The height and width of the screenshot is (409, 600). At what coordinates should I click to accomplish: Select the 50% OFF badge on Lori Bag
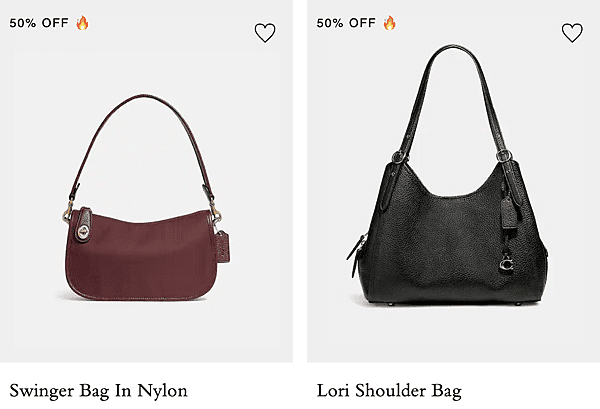click(x=346, y=23)
